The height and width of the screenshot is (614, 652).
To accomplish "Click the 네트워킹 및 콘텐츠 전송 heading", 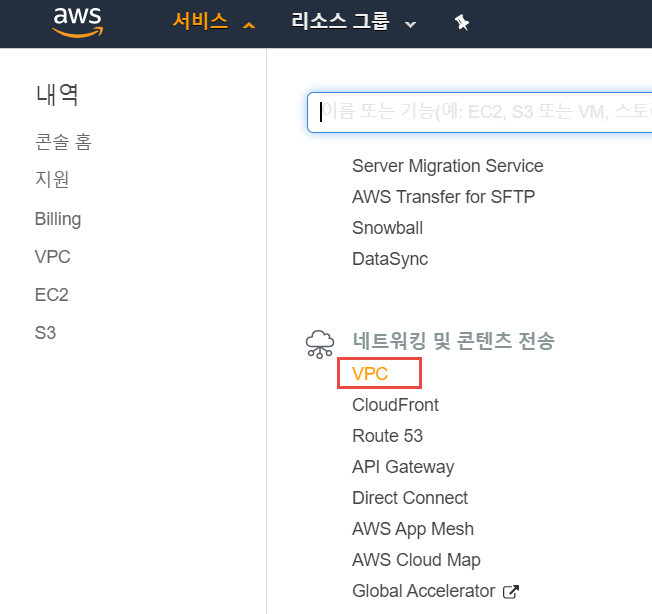I will pos(453,341).
